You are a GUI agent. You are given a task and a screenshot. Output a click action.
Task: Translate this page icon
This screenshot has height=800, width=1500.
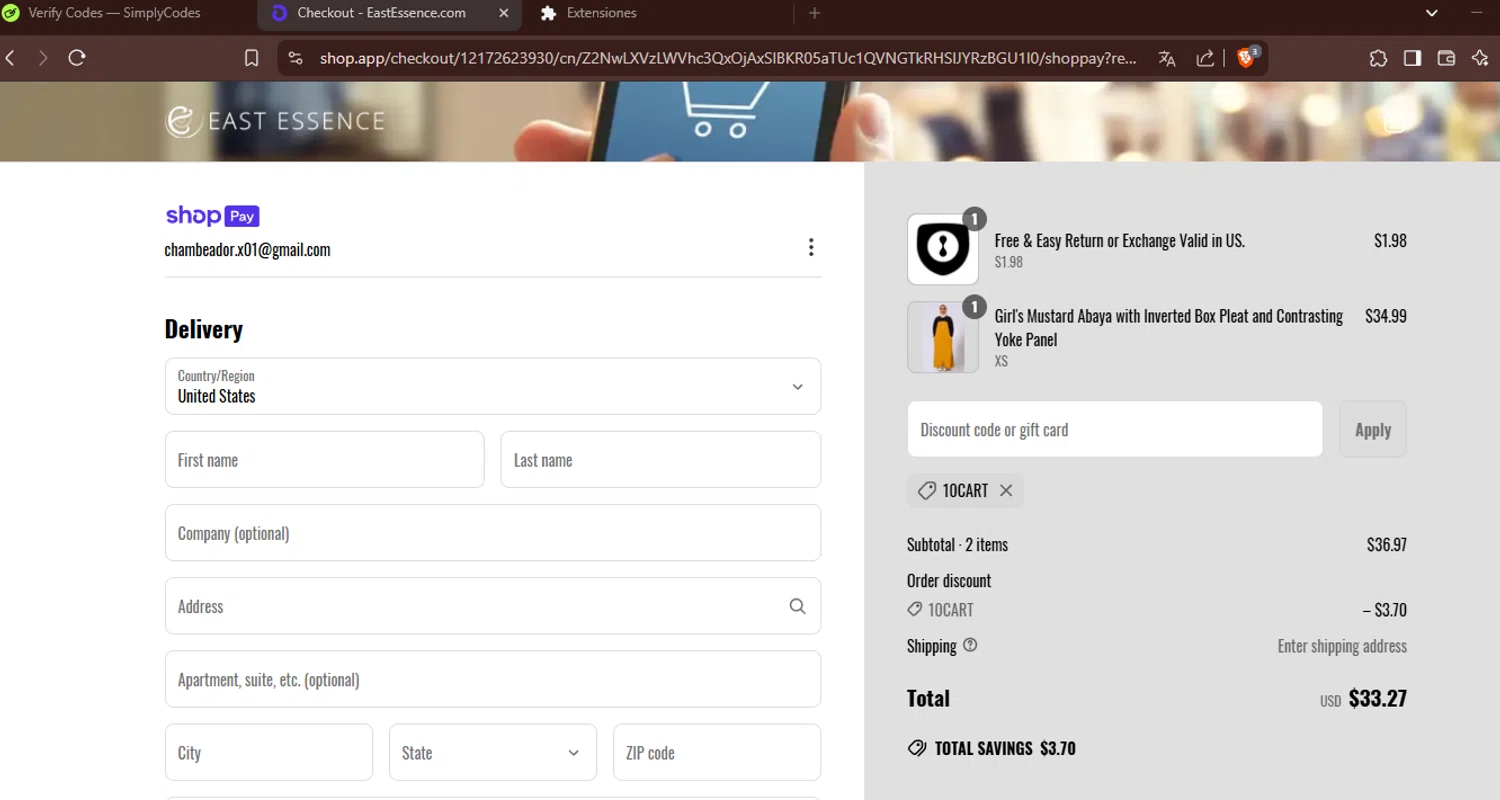coord(1167,58)
